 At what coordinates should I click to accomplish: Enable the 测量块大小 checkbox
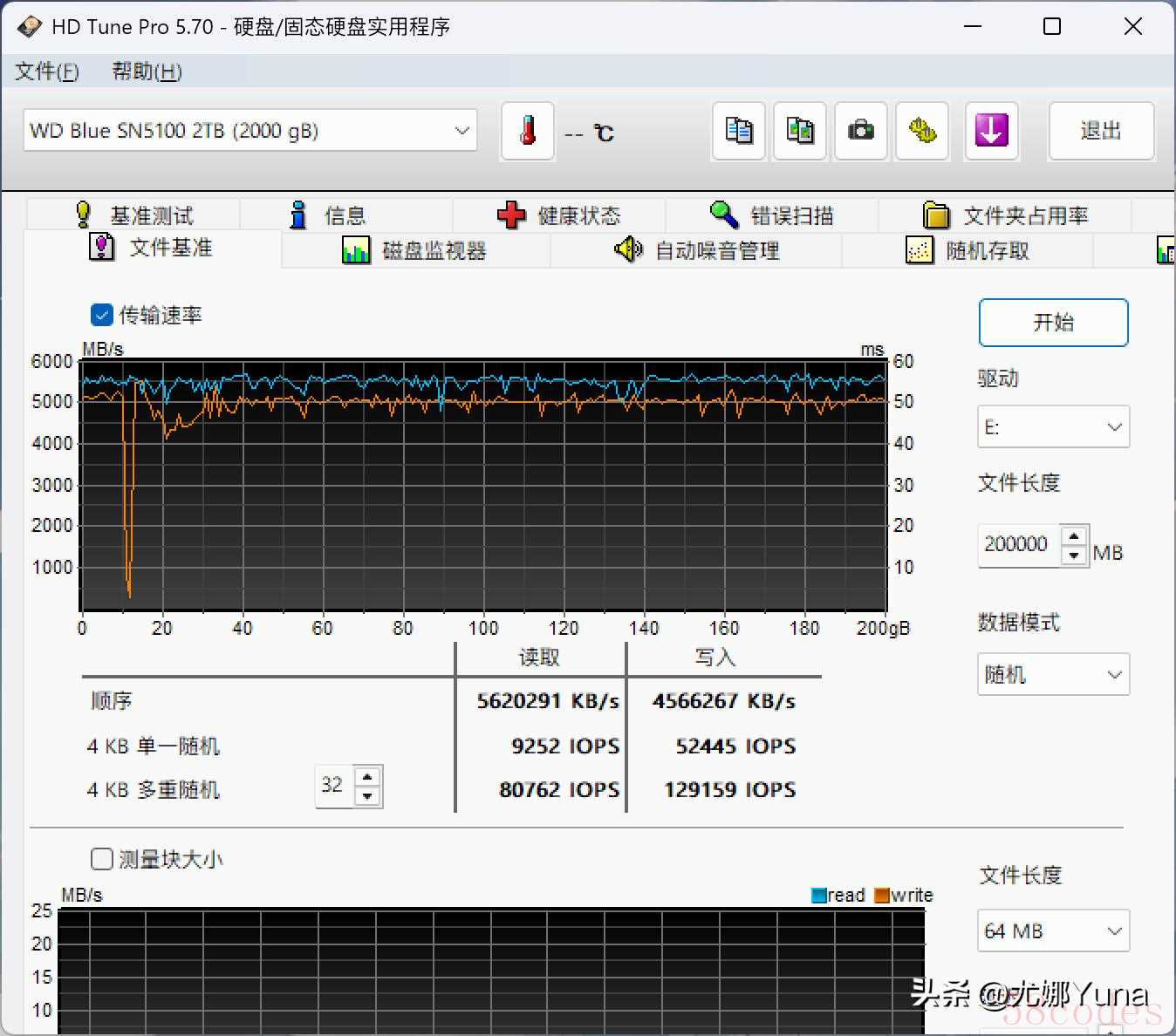[102, 859]
